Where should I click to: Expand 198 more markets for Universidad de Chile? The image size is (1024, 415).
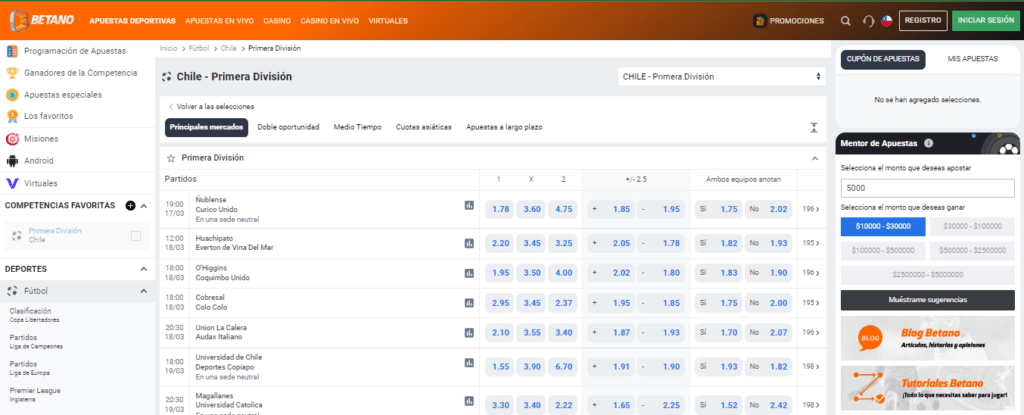(811, 367)
